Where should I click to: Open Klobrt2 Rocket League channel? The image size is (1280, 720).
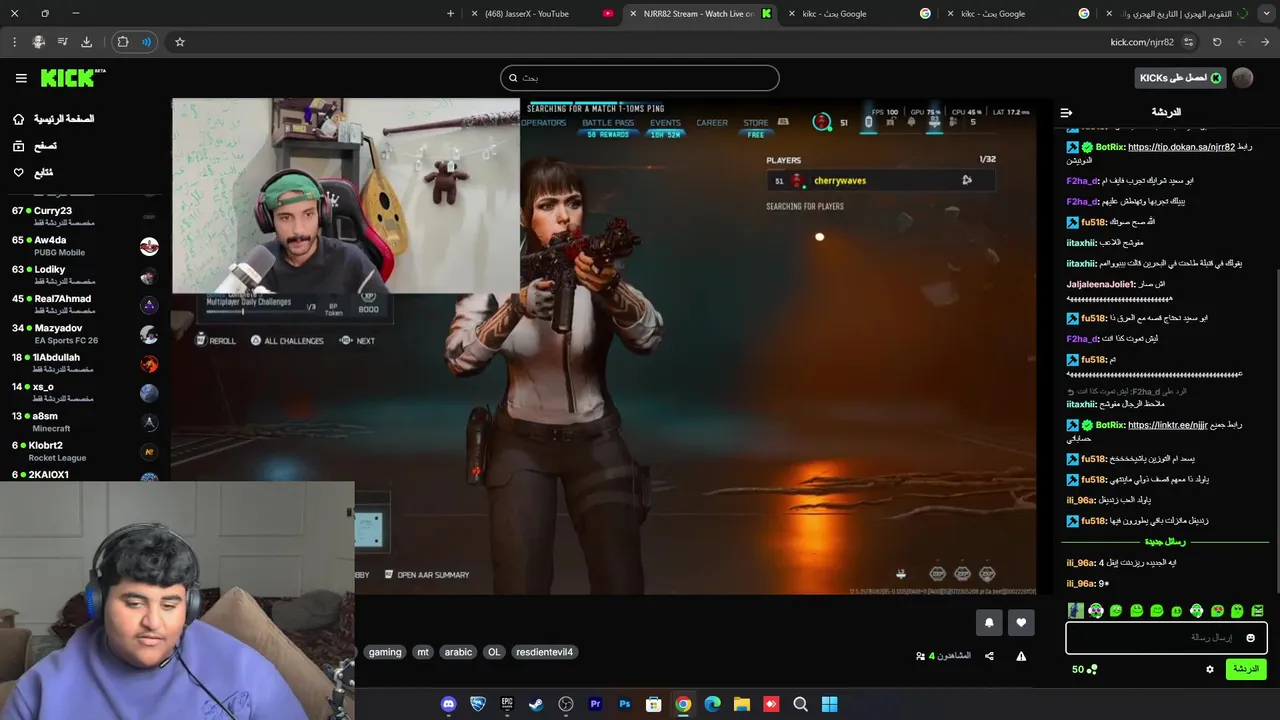tap(84, 451)
